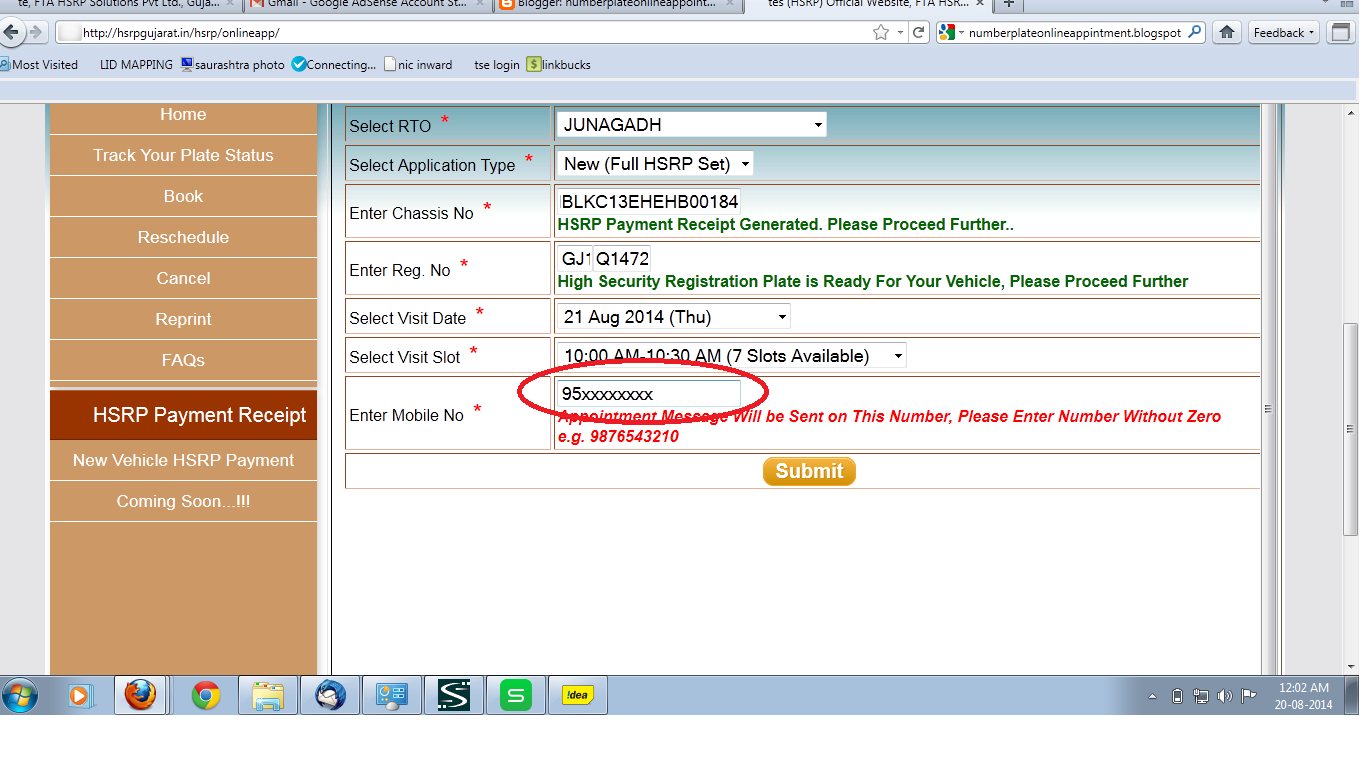Open Google Chrome from the taskbar
The width and height of the screenshot is (1366, 768).
click(x=203, y=695)
